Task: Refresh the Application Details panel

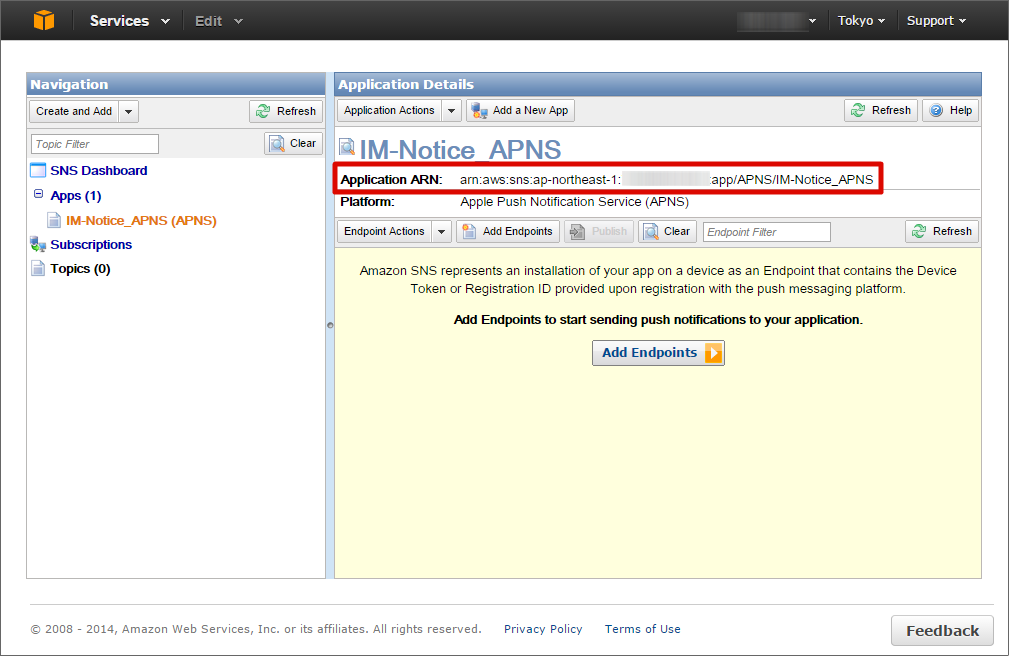Action: coord(881,111)
